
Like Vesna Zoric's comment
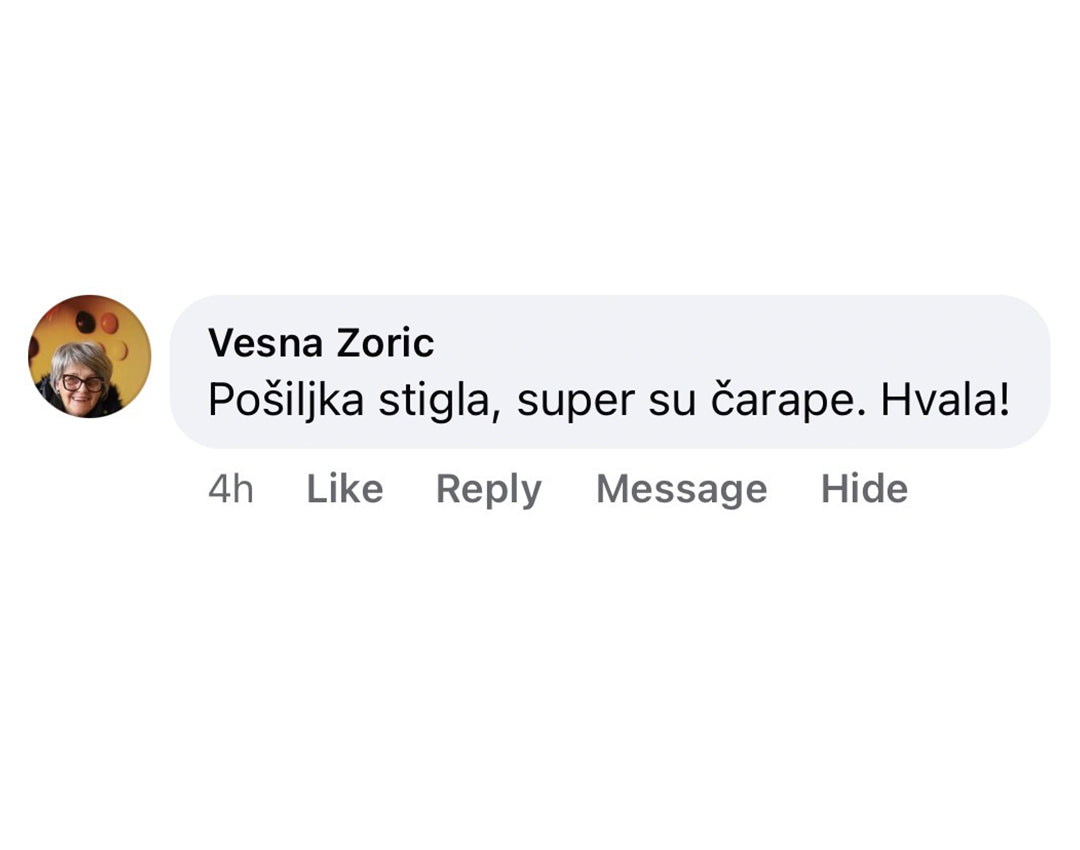pos(344,489)
